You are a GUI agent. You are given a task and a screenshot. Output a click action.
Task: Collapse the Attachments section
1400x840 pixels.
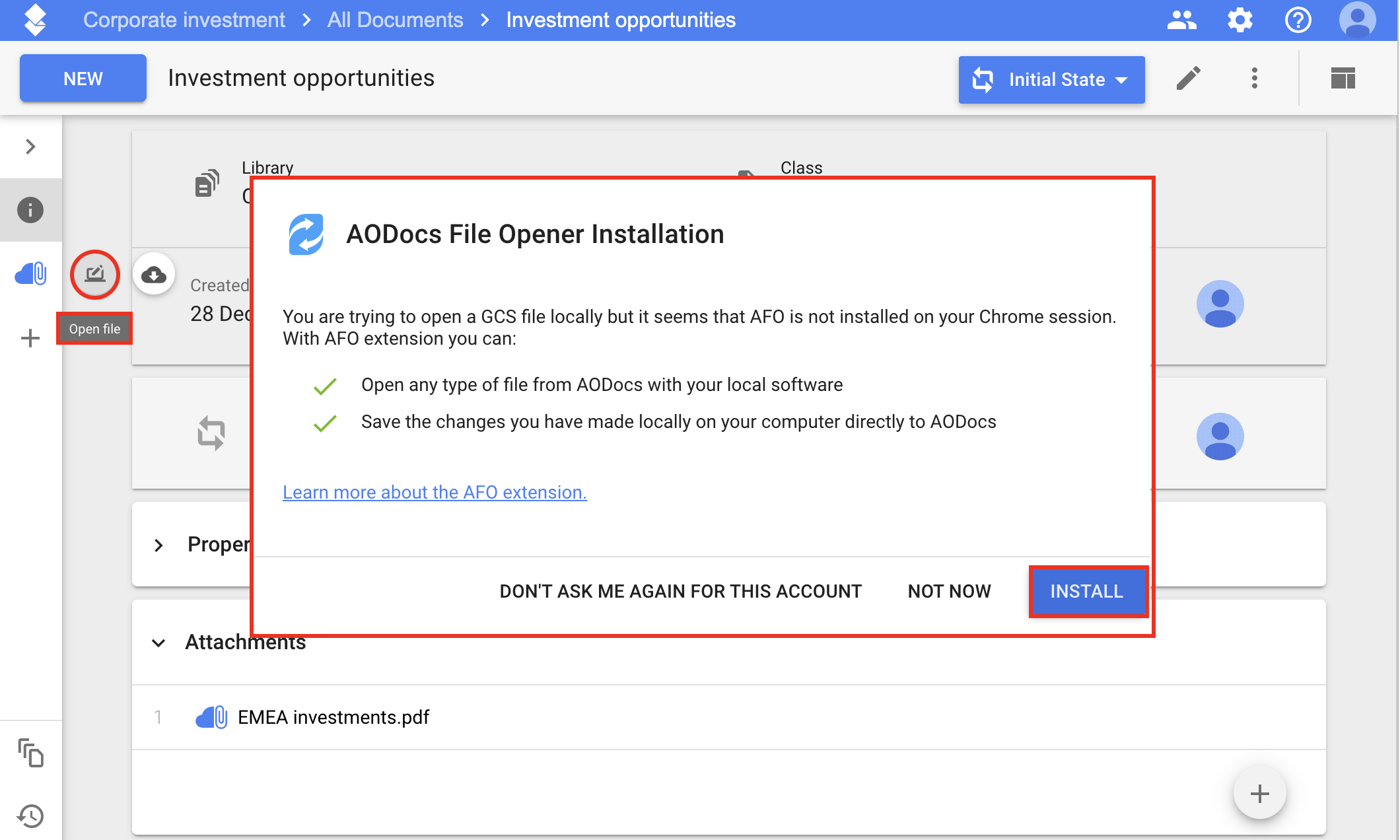158,643
